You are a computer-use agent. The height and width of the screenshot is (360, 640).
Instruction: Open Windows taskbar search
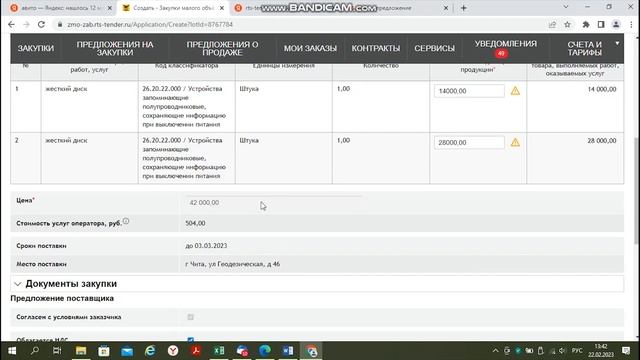click(35, 351)
